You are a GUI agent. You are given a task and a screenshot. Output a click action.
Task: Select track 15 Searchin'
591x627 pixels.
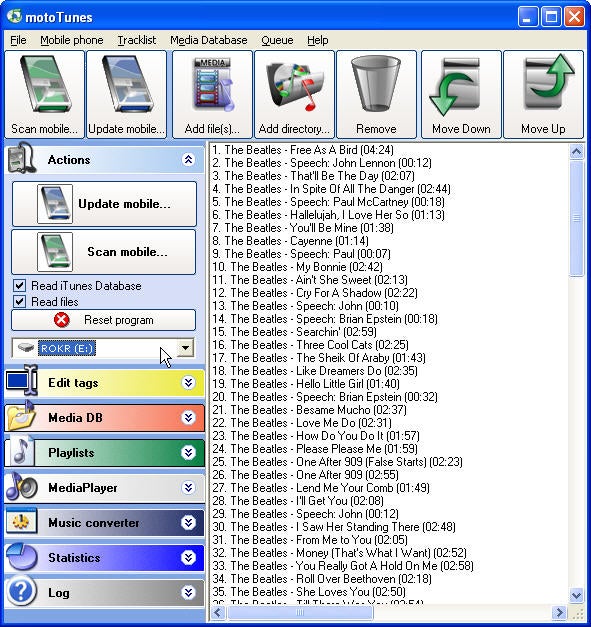[x=294, y=332]
